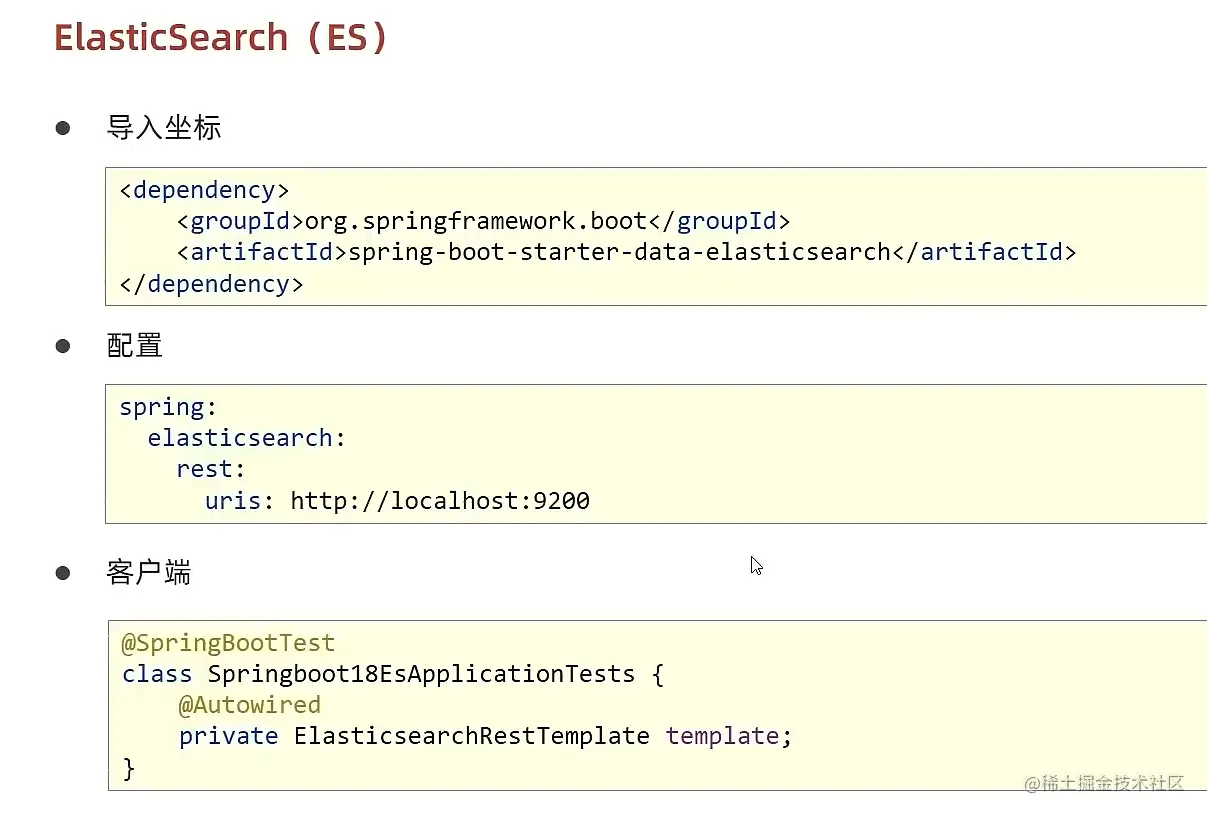The width and height of the screenshot is (1207, 816).
Task: Click the elasticsearch: YAML key
Action: tap(247, 438)
